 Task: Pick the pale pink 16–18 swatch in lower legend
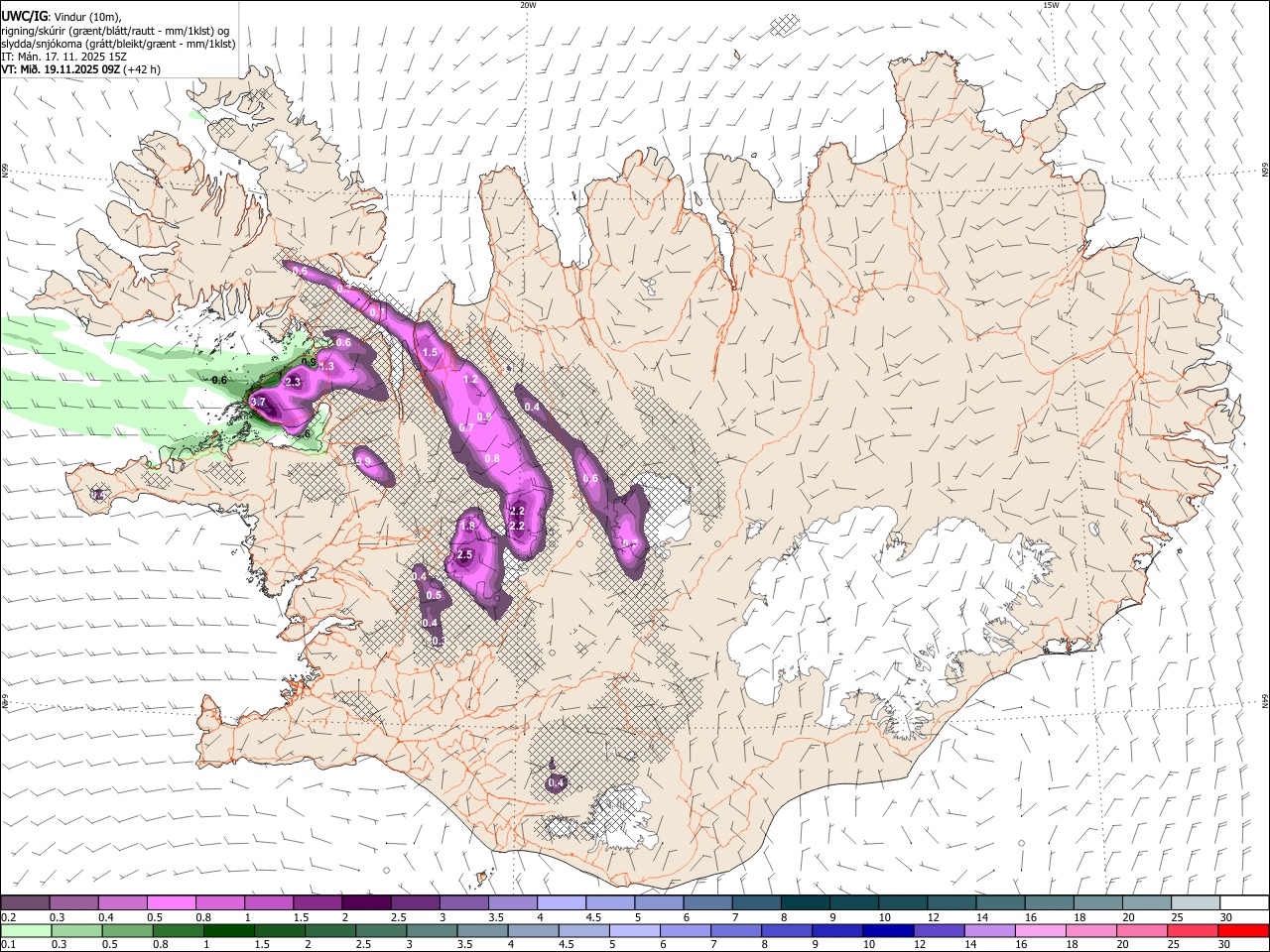pos(1040,930)
